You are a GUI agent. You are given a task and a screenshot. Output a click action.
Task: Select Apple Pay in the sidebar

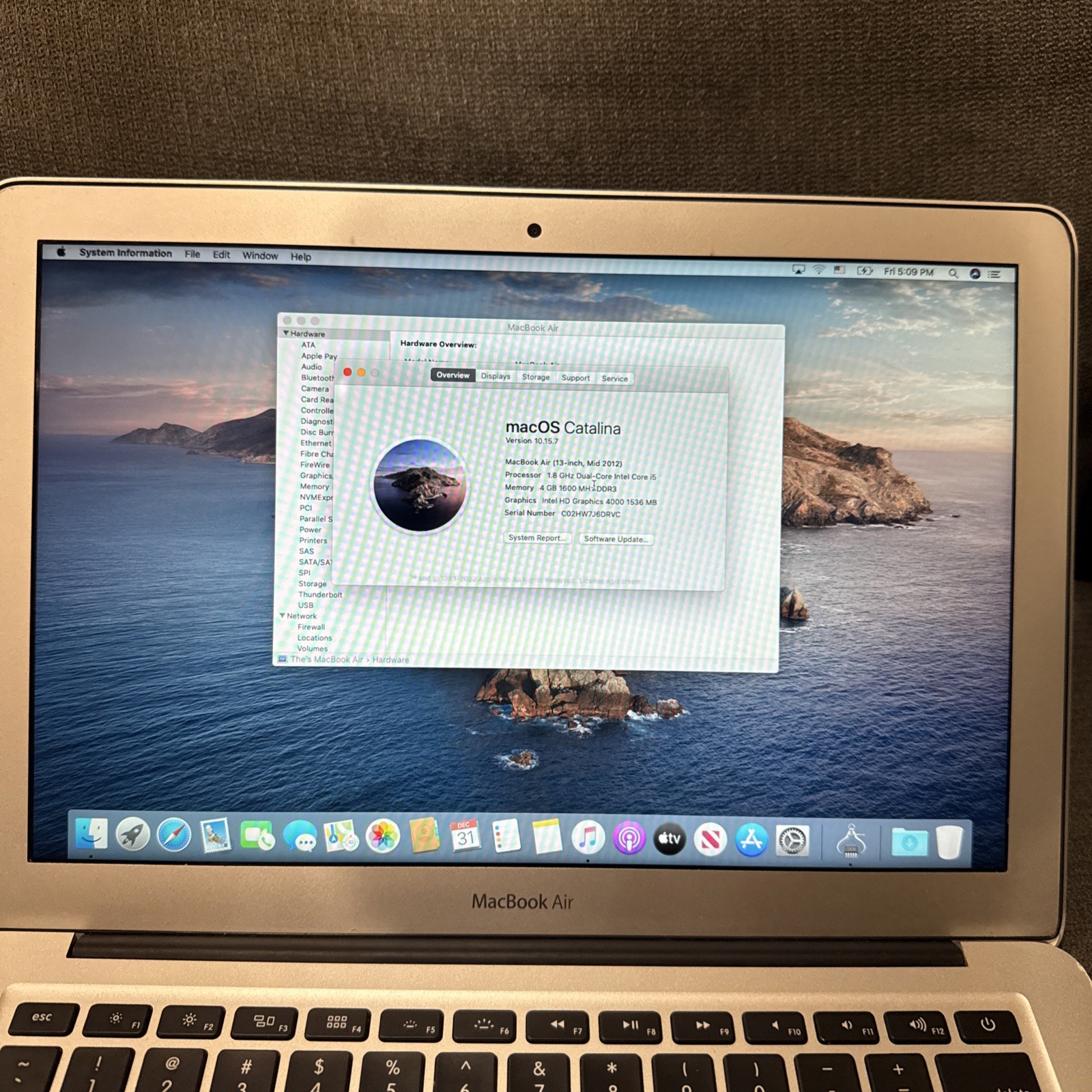point(319,356)
